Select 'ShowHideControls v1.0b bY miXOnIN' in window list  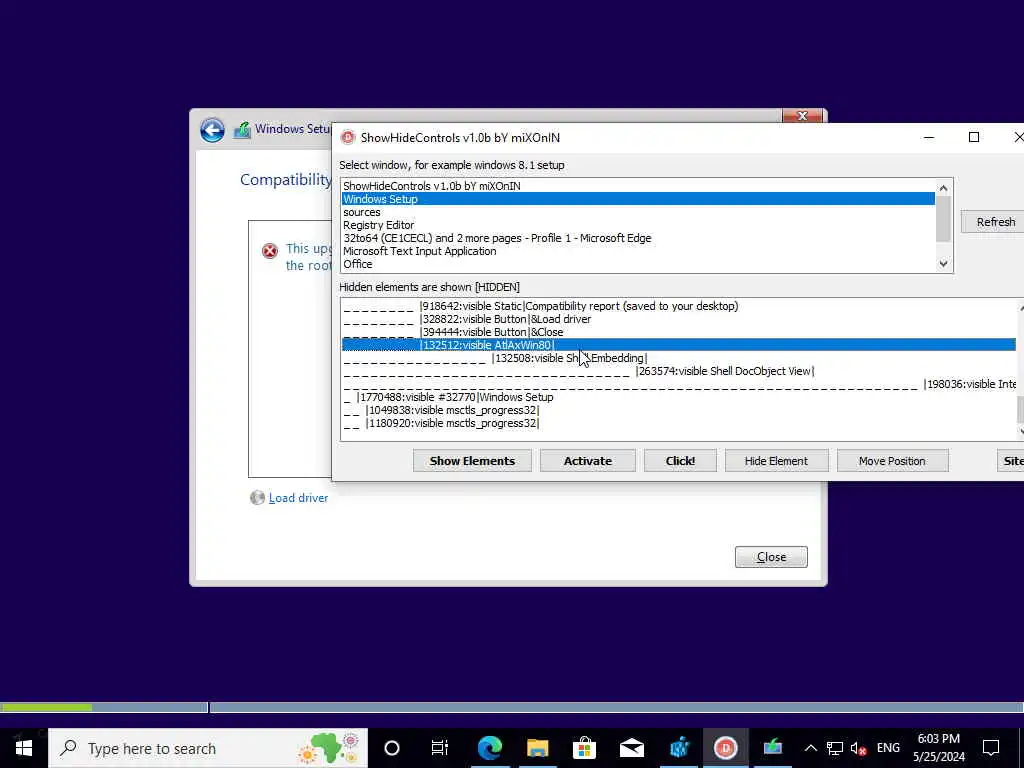[638, 186]
